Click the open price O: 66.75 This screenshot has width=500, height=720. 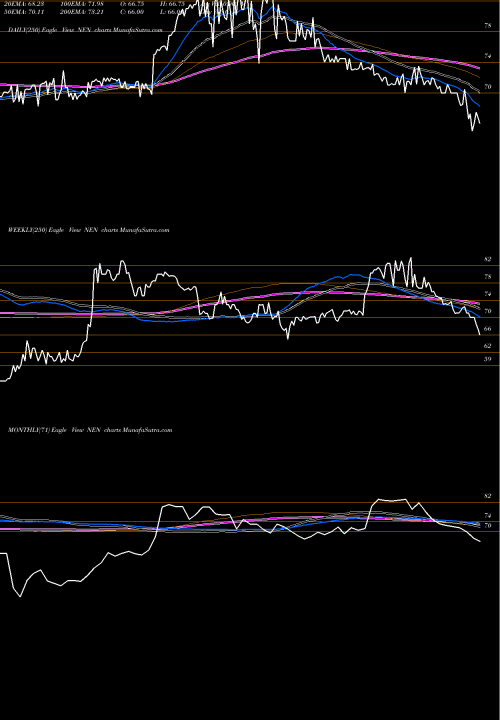tap(131, 4)
